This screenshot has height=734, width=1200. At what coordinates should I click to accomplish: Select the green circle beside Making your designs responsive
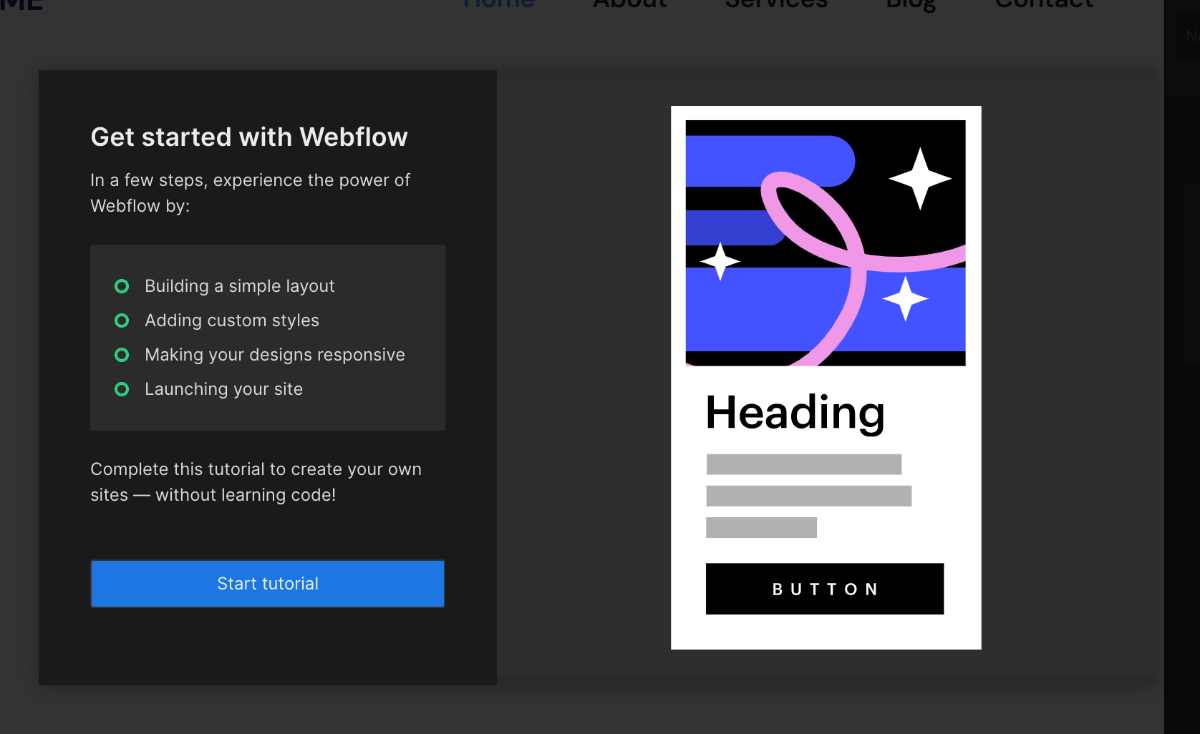pos(122,354)
